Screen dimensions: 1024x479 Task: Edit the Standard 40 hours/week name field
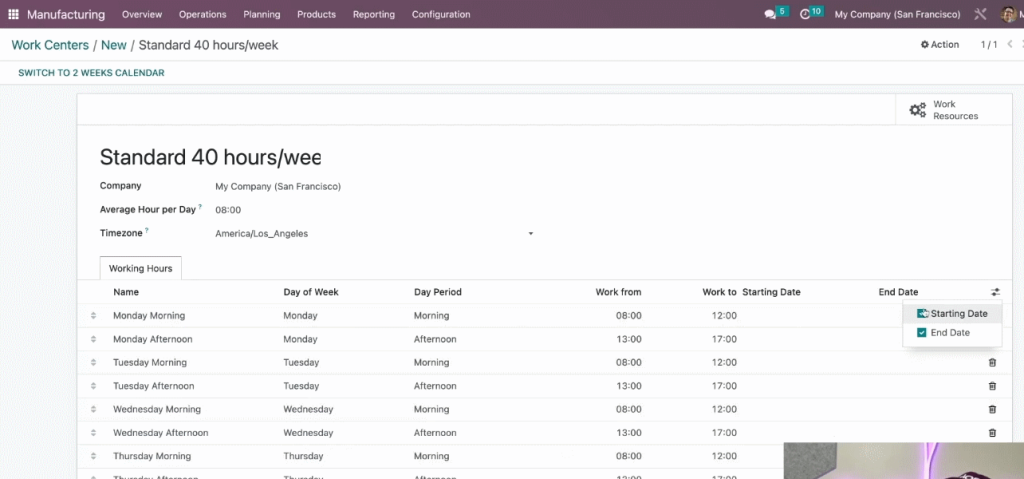(x=210, y=157)
